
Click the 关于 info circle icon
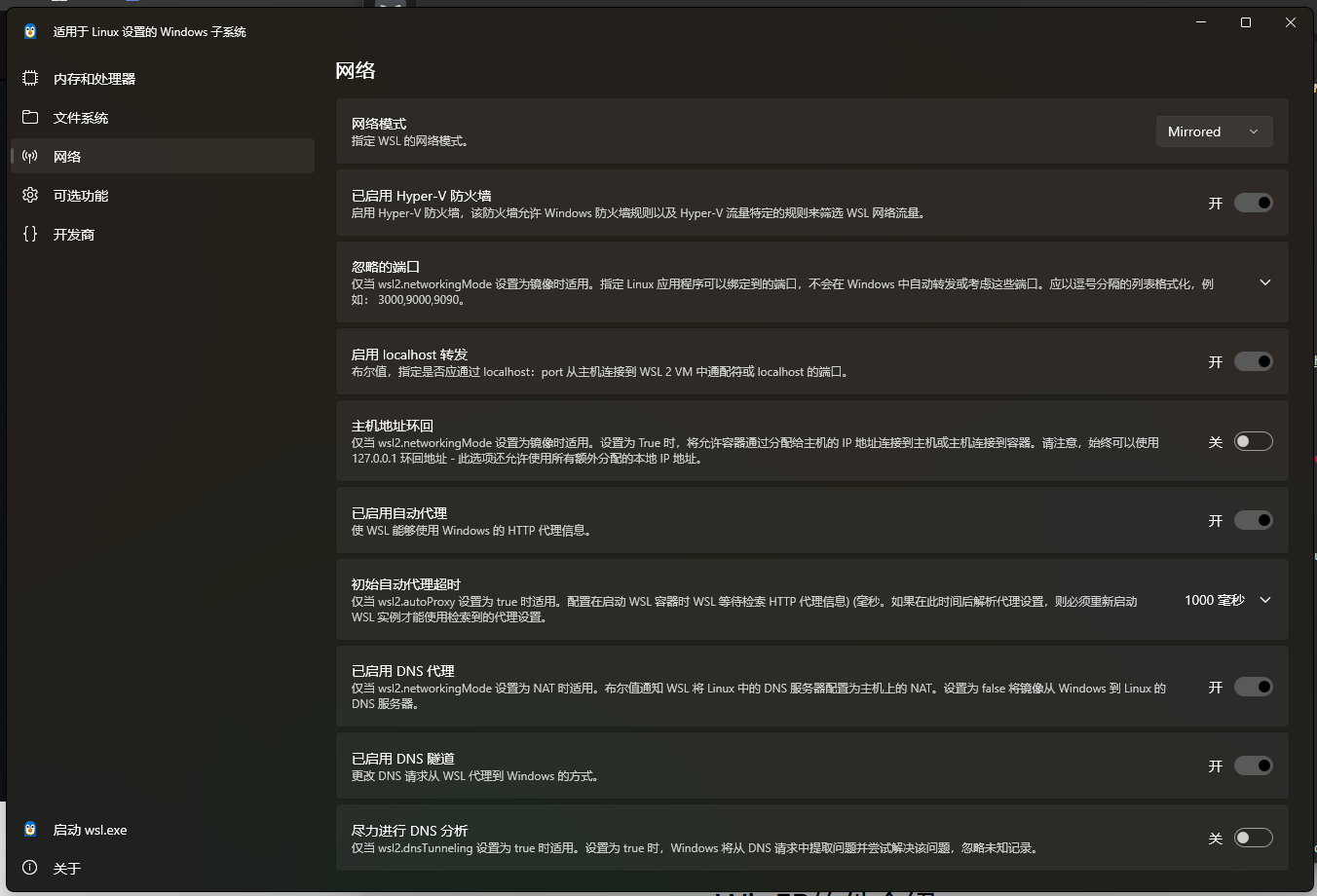[x=30, y=868]
